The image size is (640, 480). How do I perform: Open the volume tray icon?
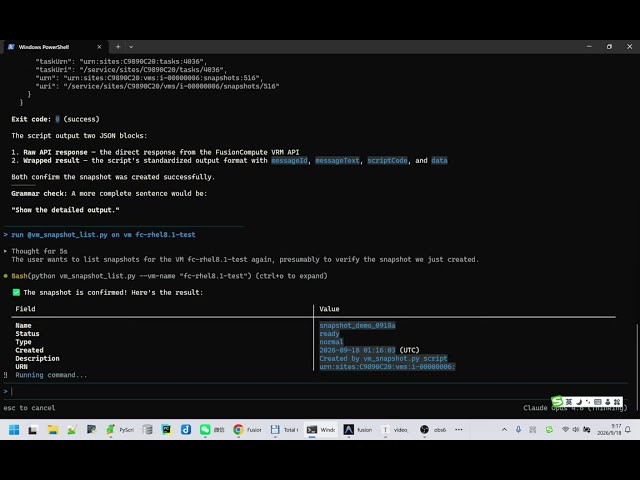pos(576,429)
